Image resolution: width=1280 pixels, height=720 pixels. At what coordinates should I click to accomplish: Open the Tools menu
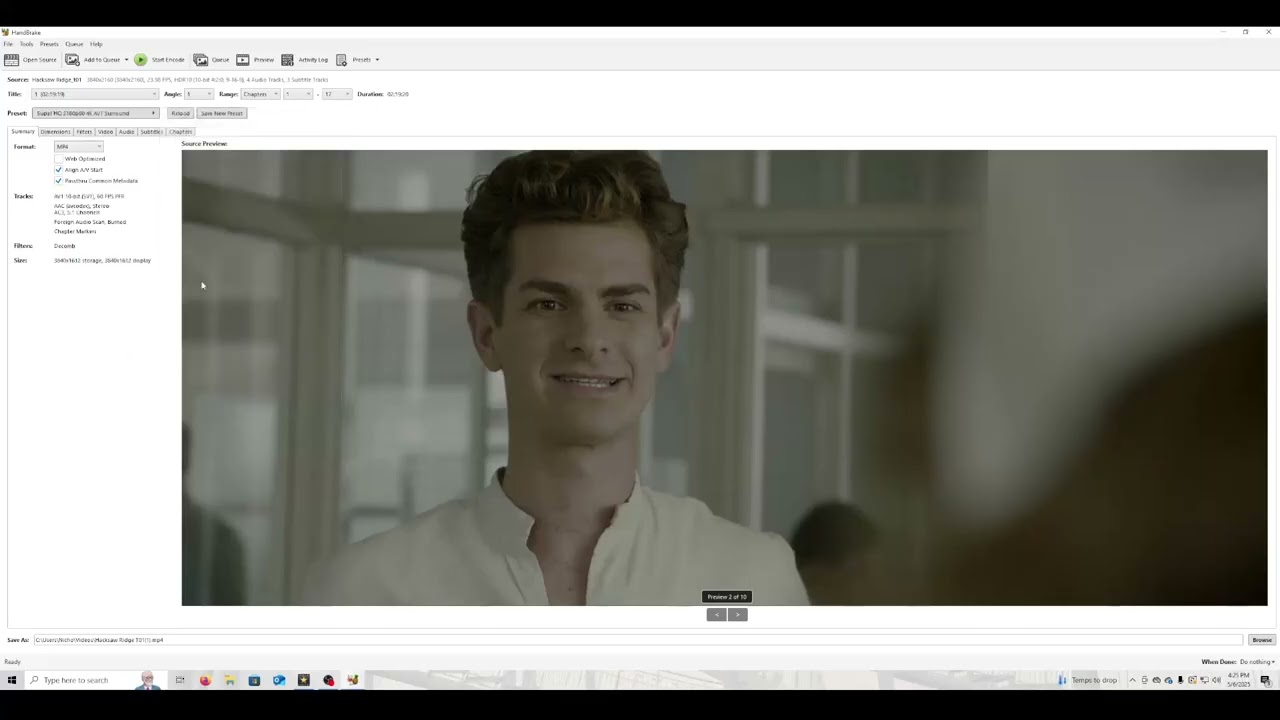[x=26, y=44]
